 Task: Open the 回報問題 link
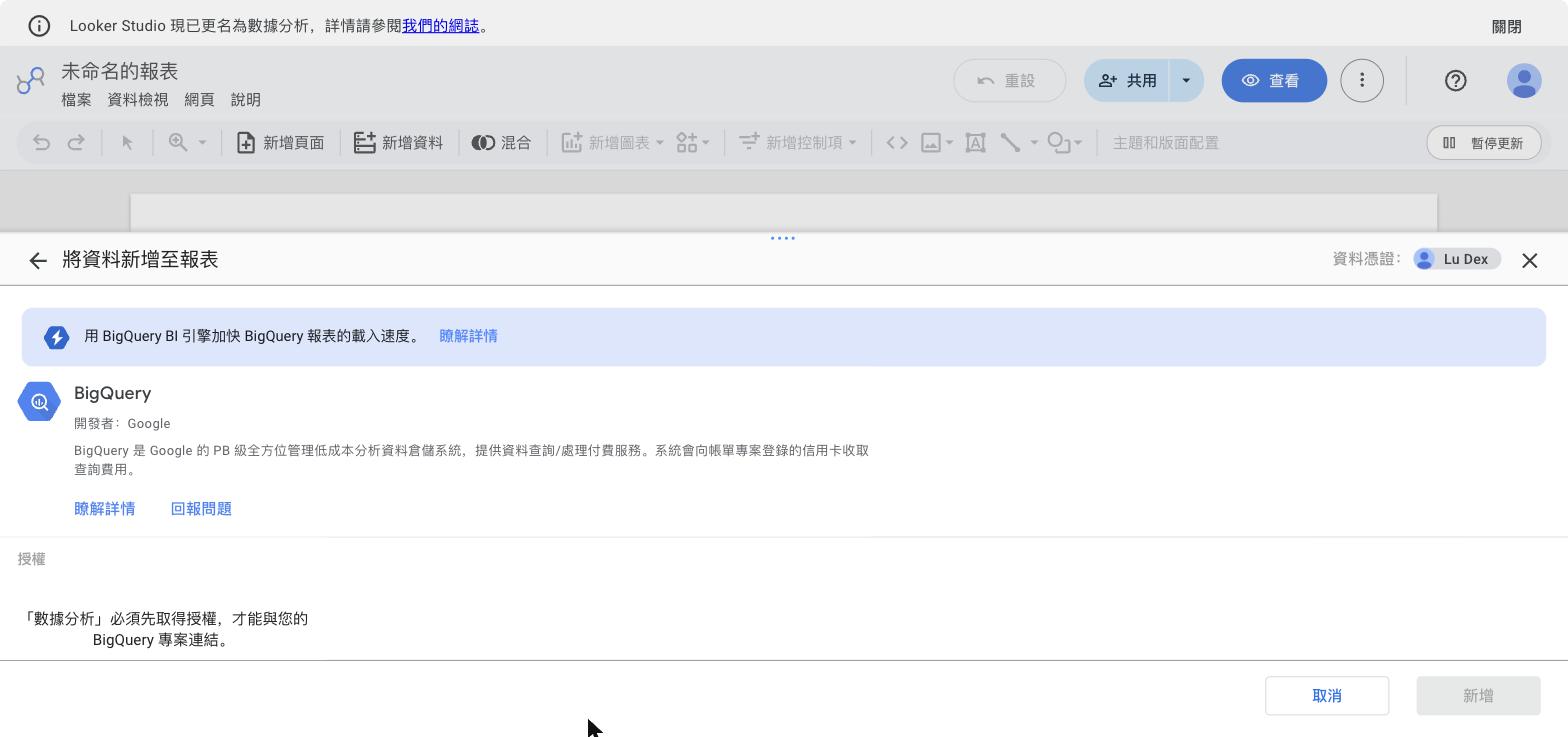[x=201, y=509]
